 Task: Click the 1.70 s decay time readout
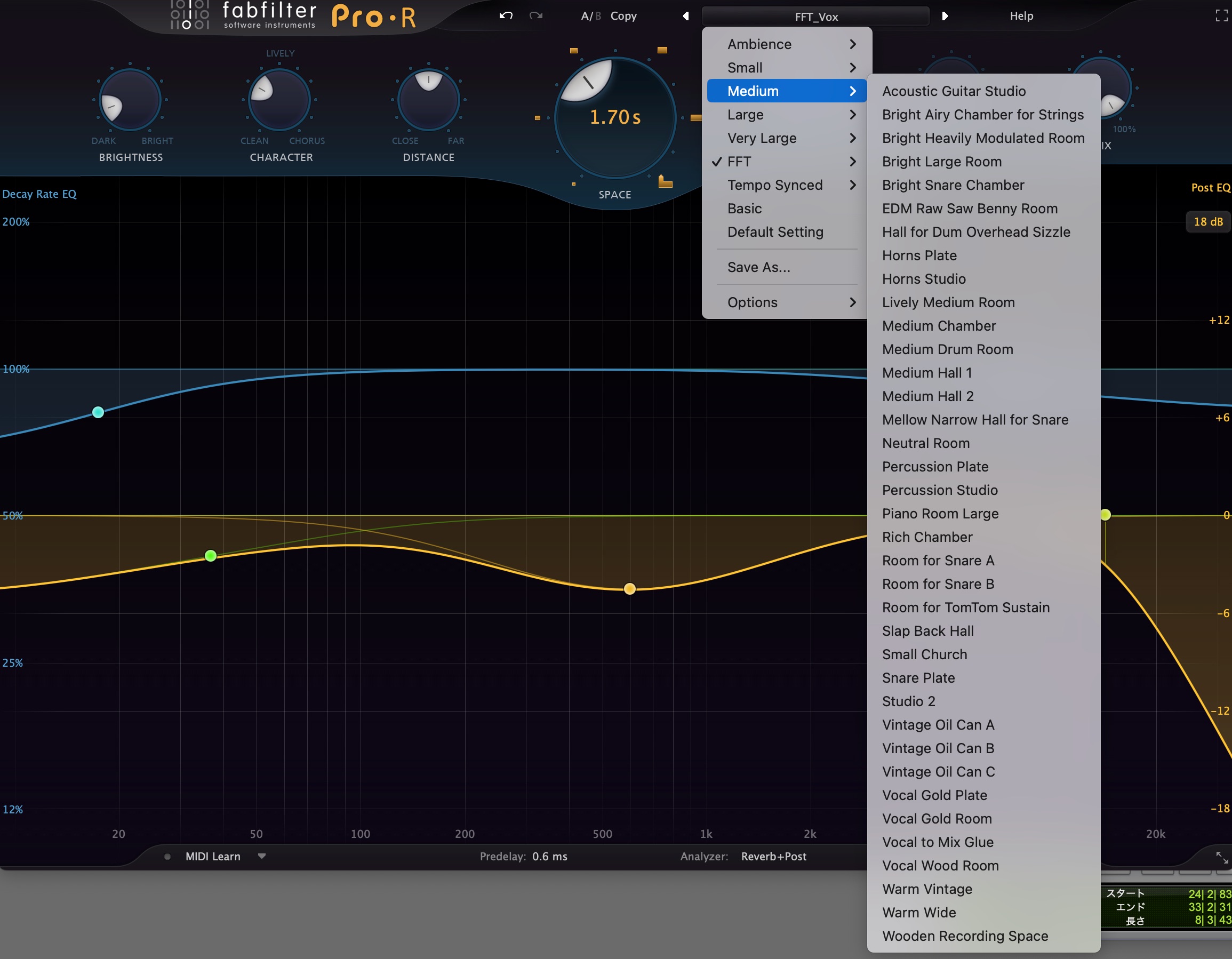click(615, 117)
